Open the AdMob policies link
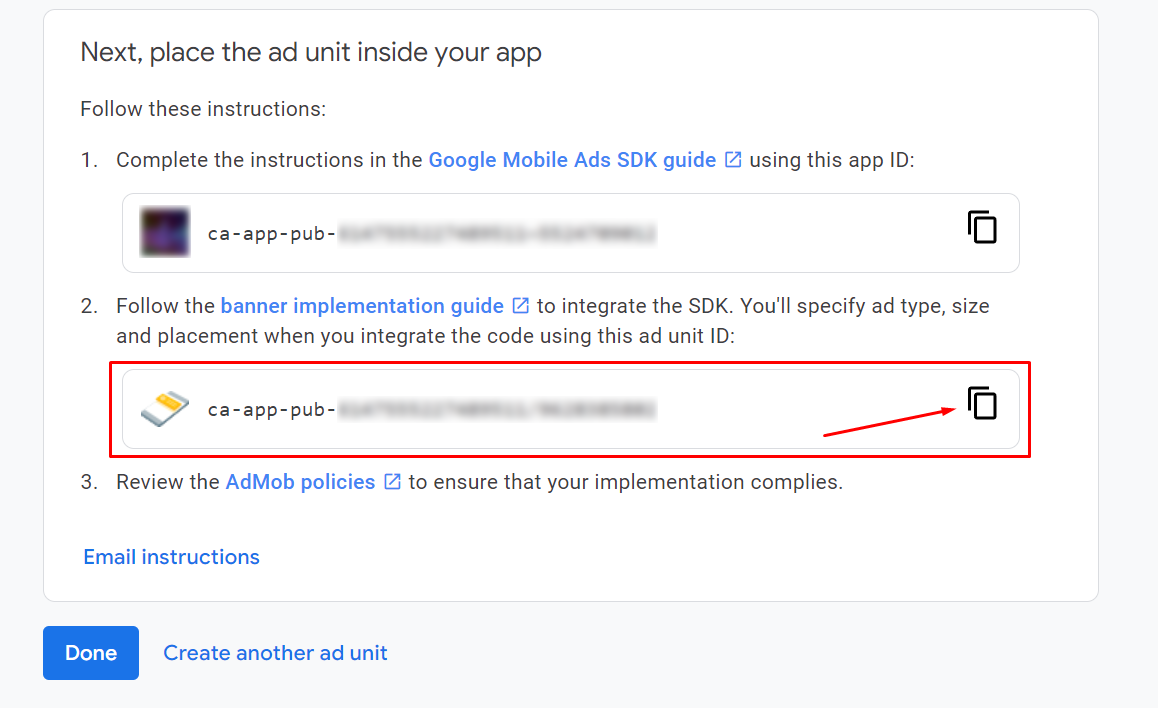The height and width of the screenshot is (708, 1158). [x=300, y=482]
